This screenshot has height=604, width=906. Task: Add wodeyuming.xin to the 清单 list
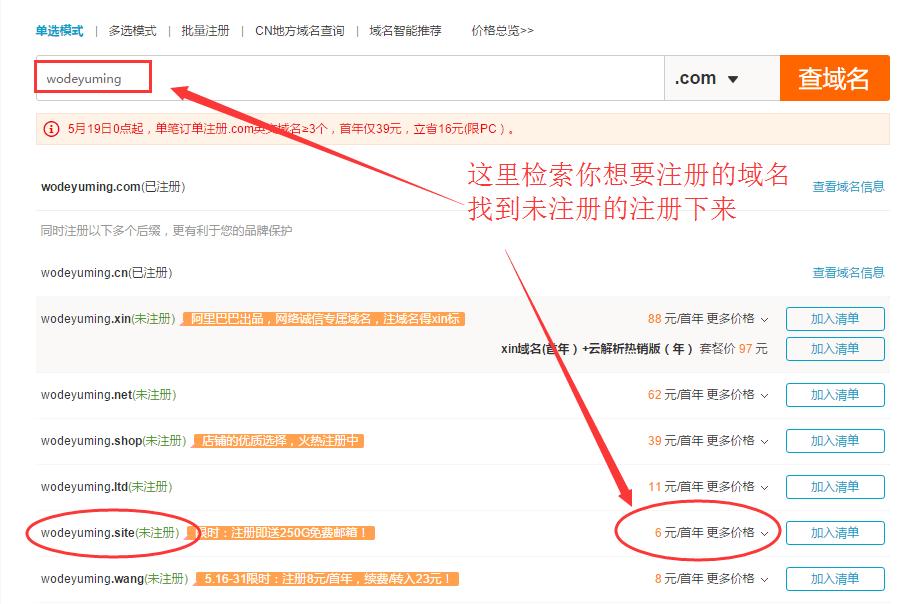point(835,318)
